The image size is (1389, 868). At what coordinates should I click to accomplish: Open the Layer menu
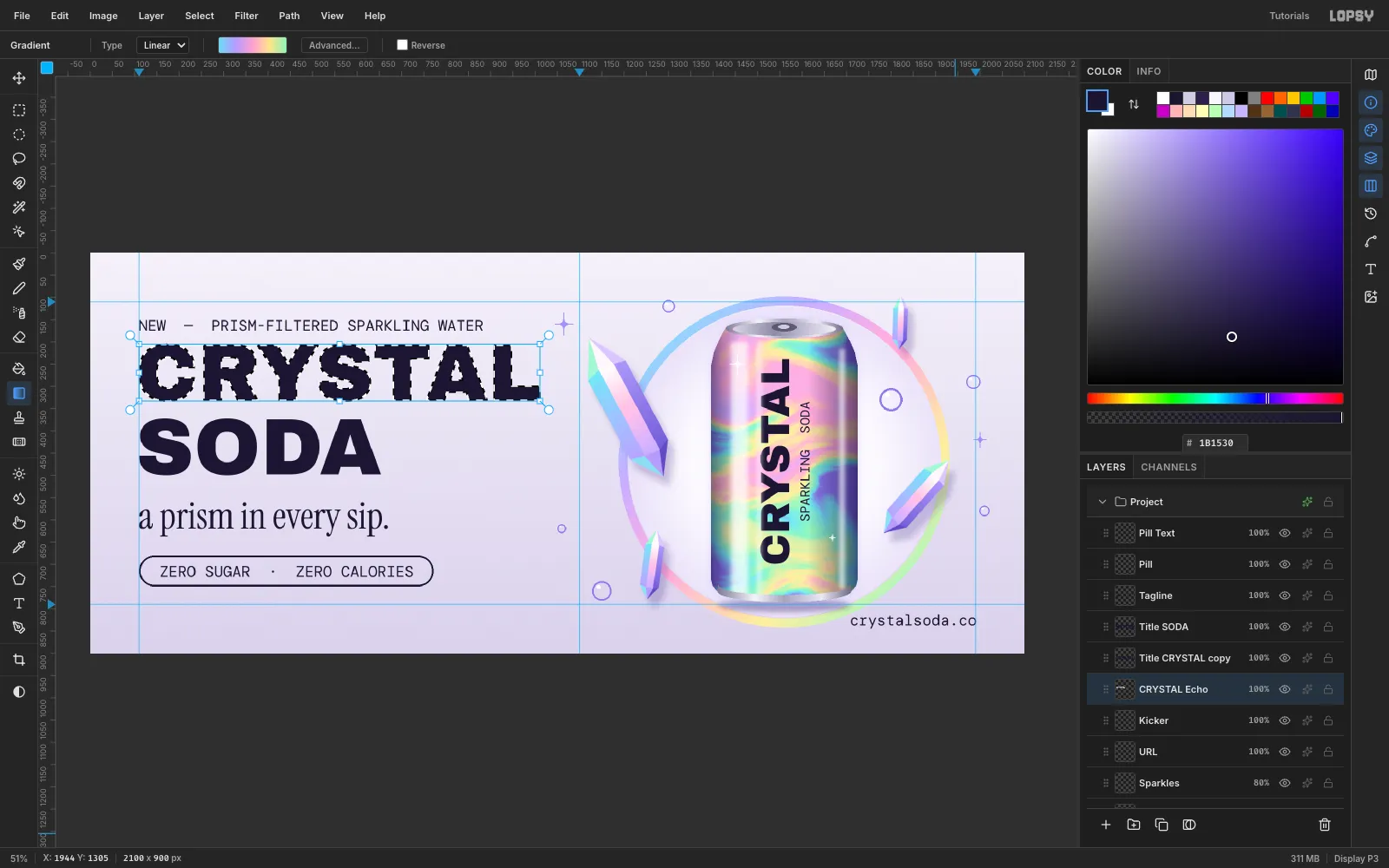point(151,16)
